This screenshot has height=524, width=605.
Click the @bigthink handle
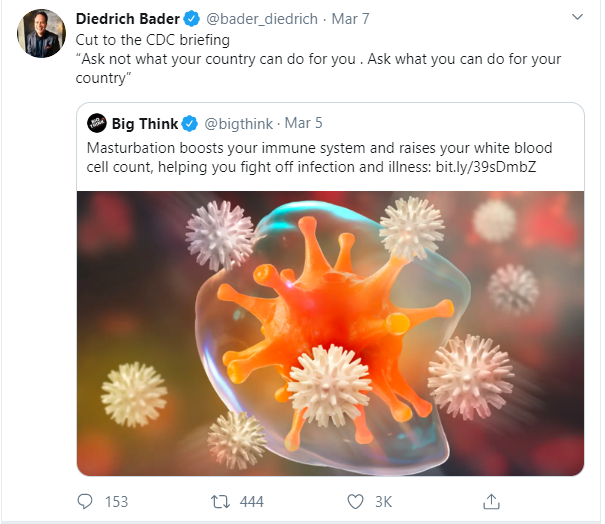tap(238, 123)
